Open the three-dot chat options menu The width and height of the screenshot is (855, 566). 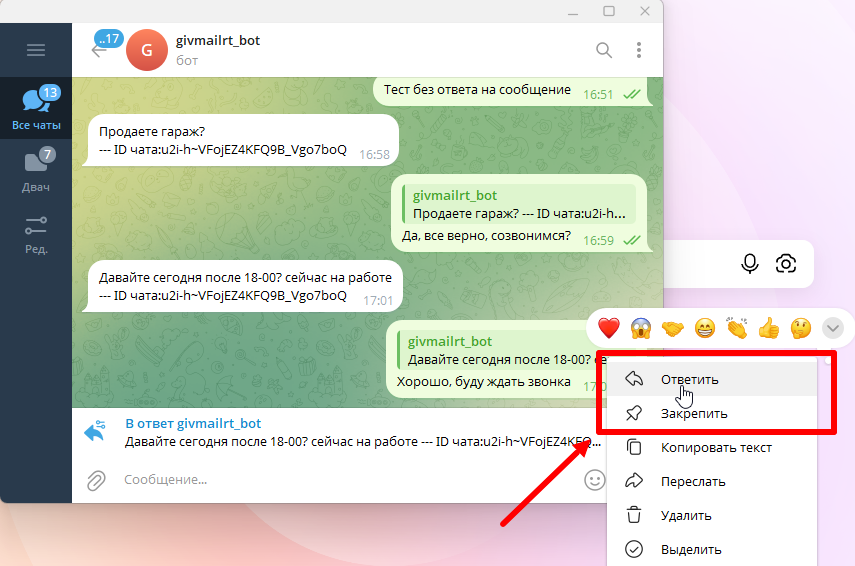639,50
